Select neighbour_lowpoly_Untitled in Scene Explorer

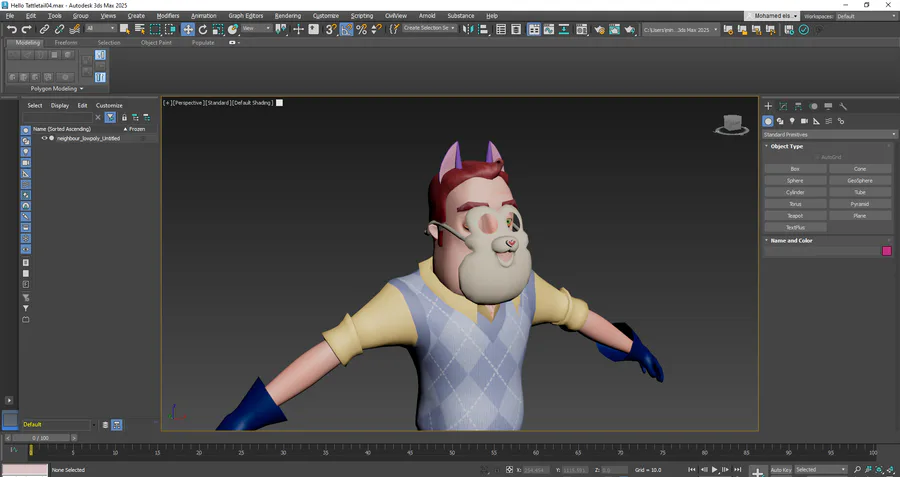click(88, 138)
